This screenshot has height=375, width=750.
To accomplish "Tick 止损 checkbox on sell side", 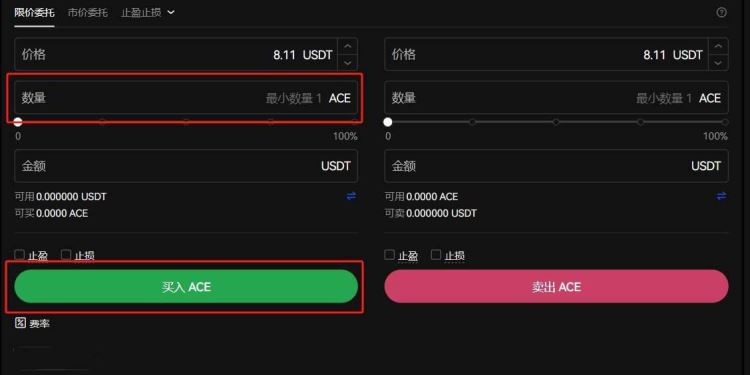I will (x=436, y=254).
